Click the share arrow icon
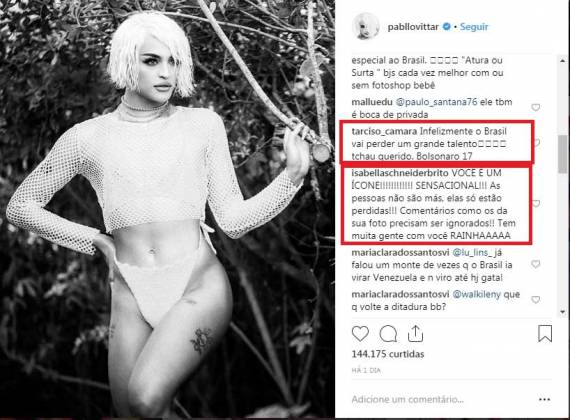Viewport: 570px width, 420px height. click(415, 333)
